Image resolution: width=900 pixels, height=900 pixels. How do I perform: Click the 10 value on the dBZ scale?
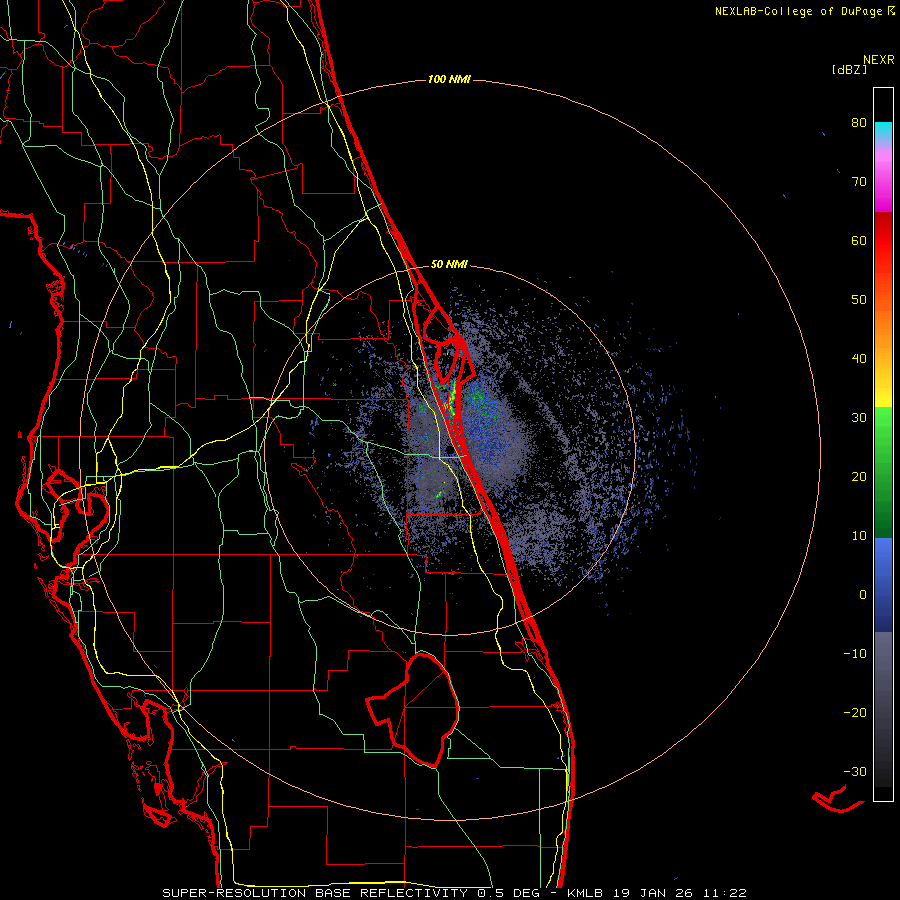click(x=859, y=536)
